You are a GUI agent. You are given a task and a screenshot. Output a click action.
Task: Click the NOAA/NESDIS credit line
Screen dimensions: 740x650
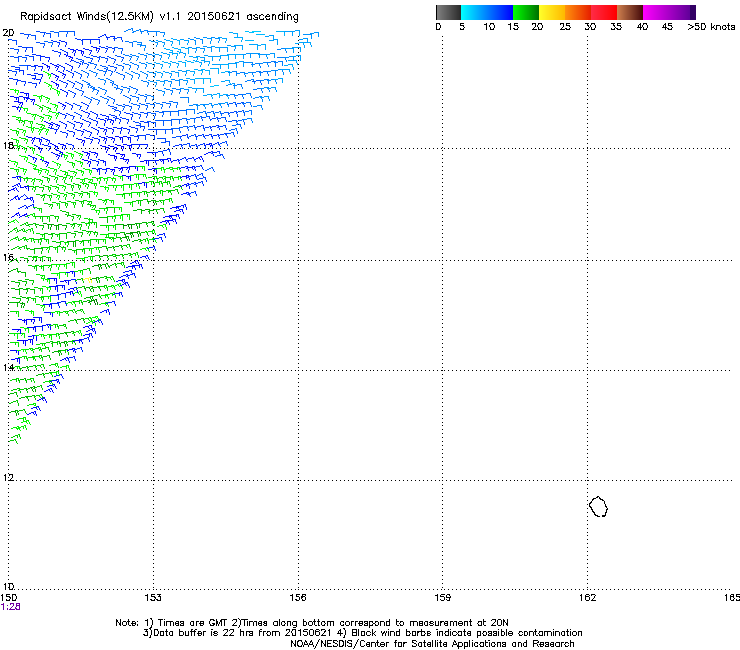[x=432, y=644]
